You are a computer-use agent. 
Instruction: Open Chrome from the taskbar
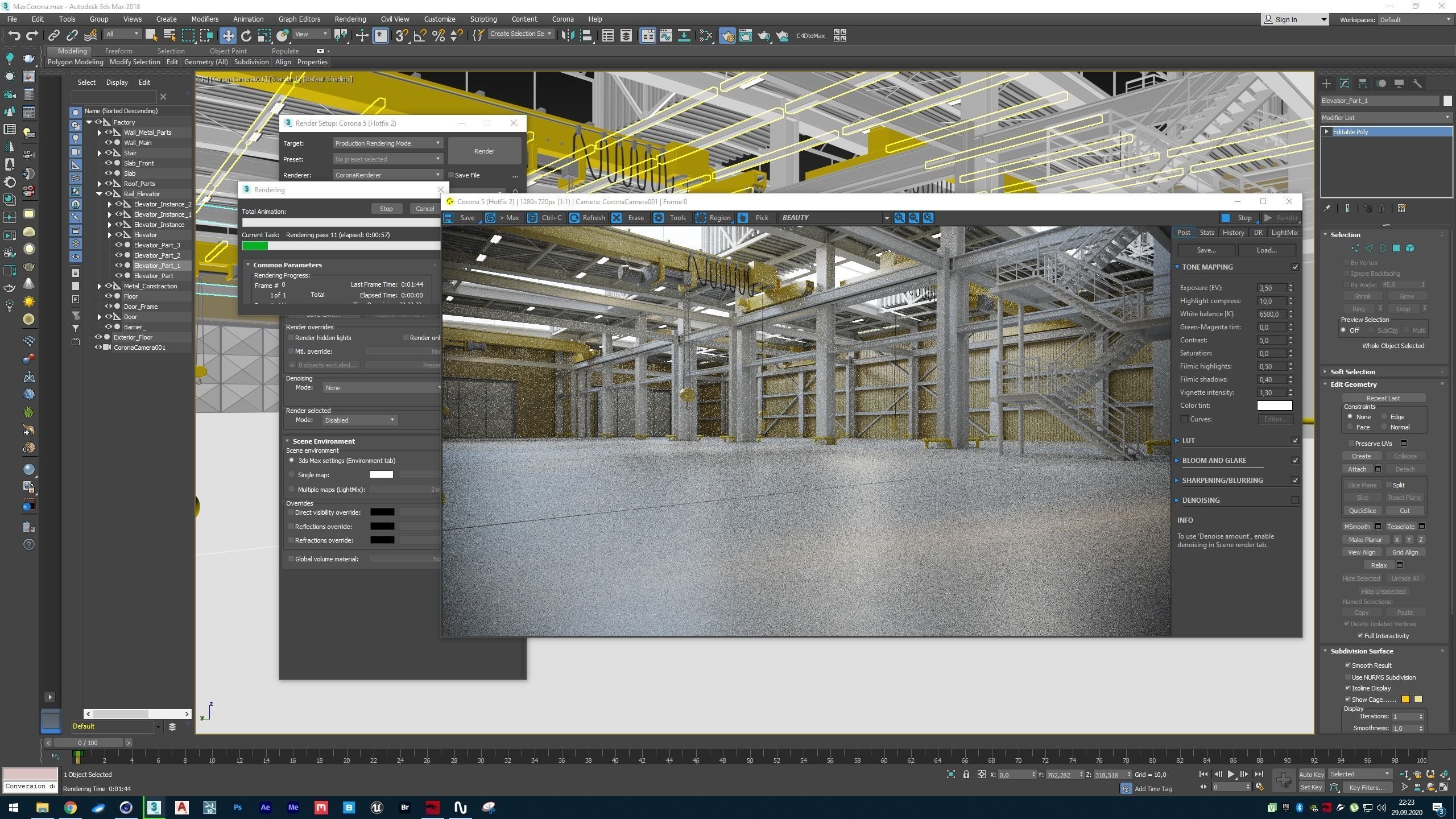pos(70,807)
